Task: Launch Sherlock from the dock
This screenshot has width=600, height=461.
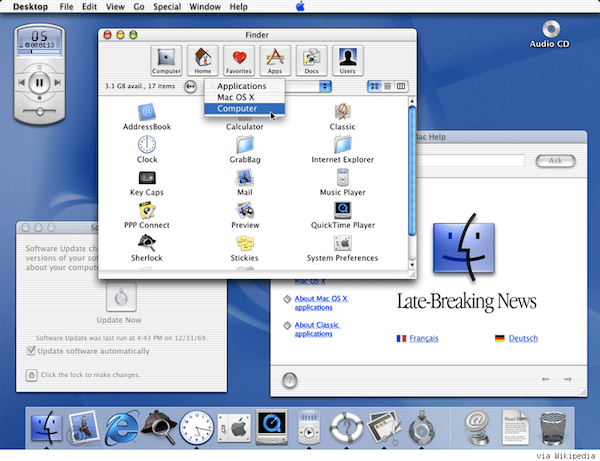Action: (x=159, y=427)
